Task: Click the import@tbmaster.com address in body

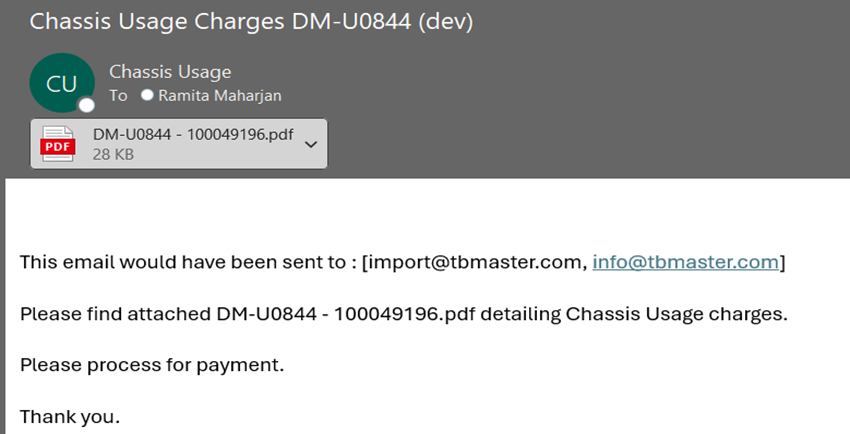Action: 475,262
